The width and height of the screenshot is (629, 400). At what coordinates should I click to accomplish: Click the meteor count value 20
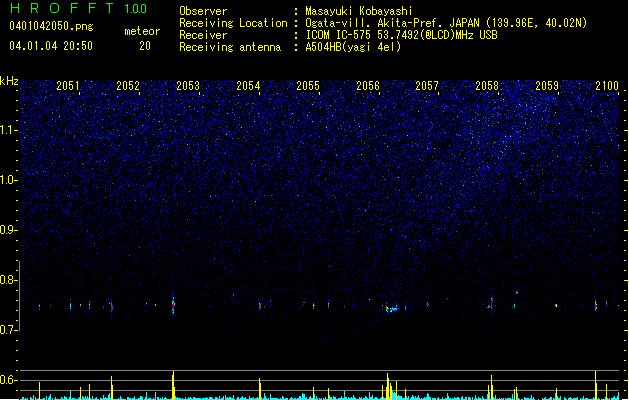pyautogui.click(x=145, y=46)
